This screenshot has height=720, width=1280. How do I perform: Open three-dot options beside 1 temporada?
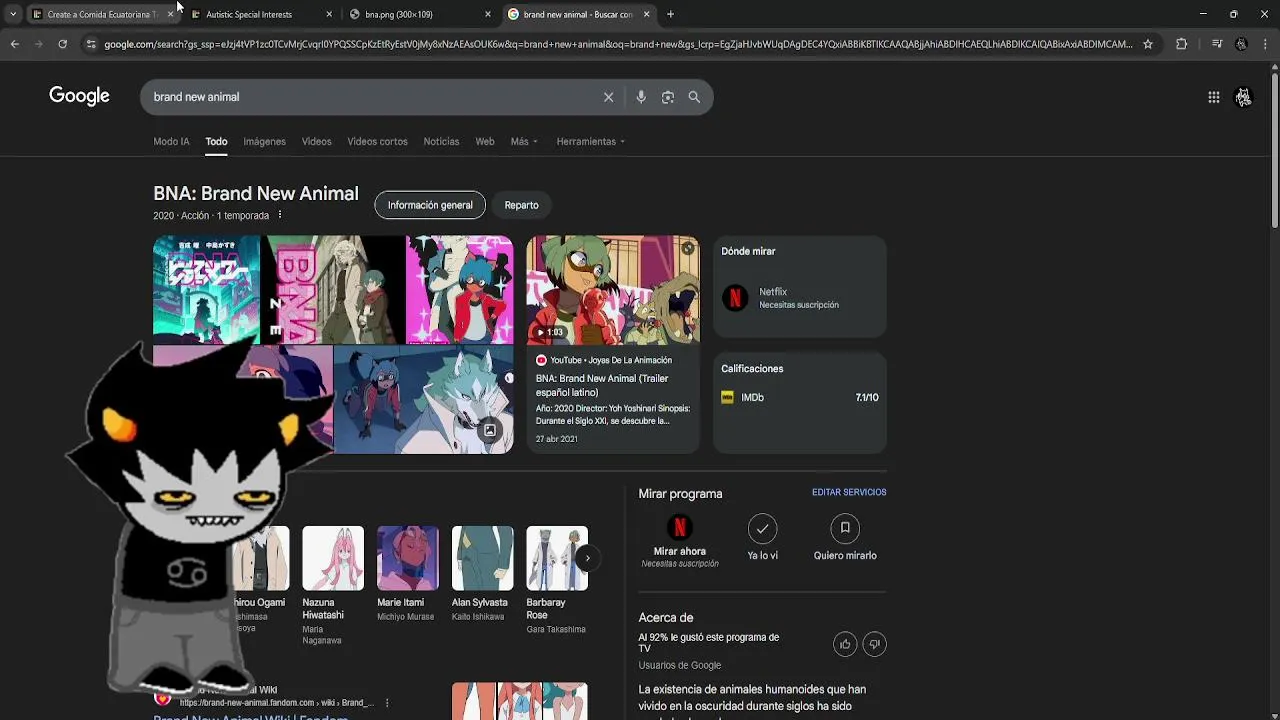click(x=280, y=215)
